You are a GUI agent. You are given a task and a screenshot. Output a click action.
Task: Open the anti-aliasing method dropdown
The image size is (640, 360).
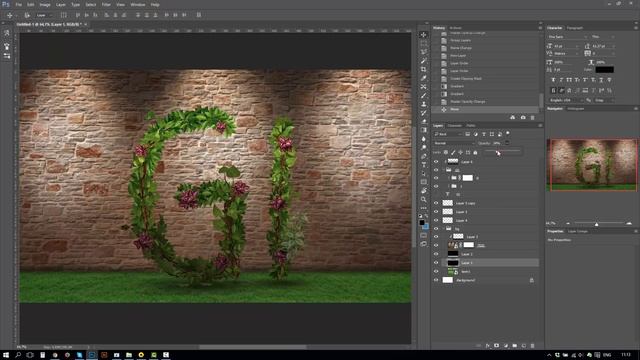click(604, 100)
